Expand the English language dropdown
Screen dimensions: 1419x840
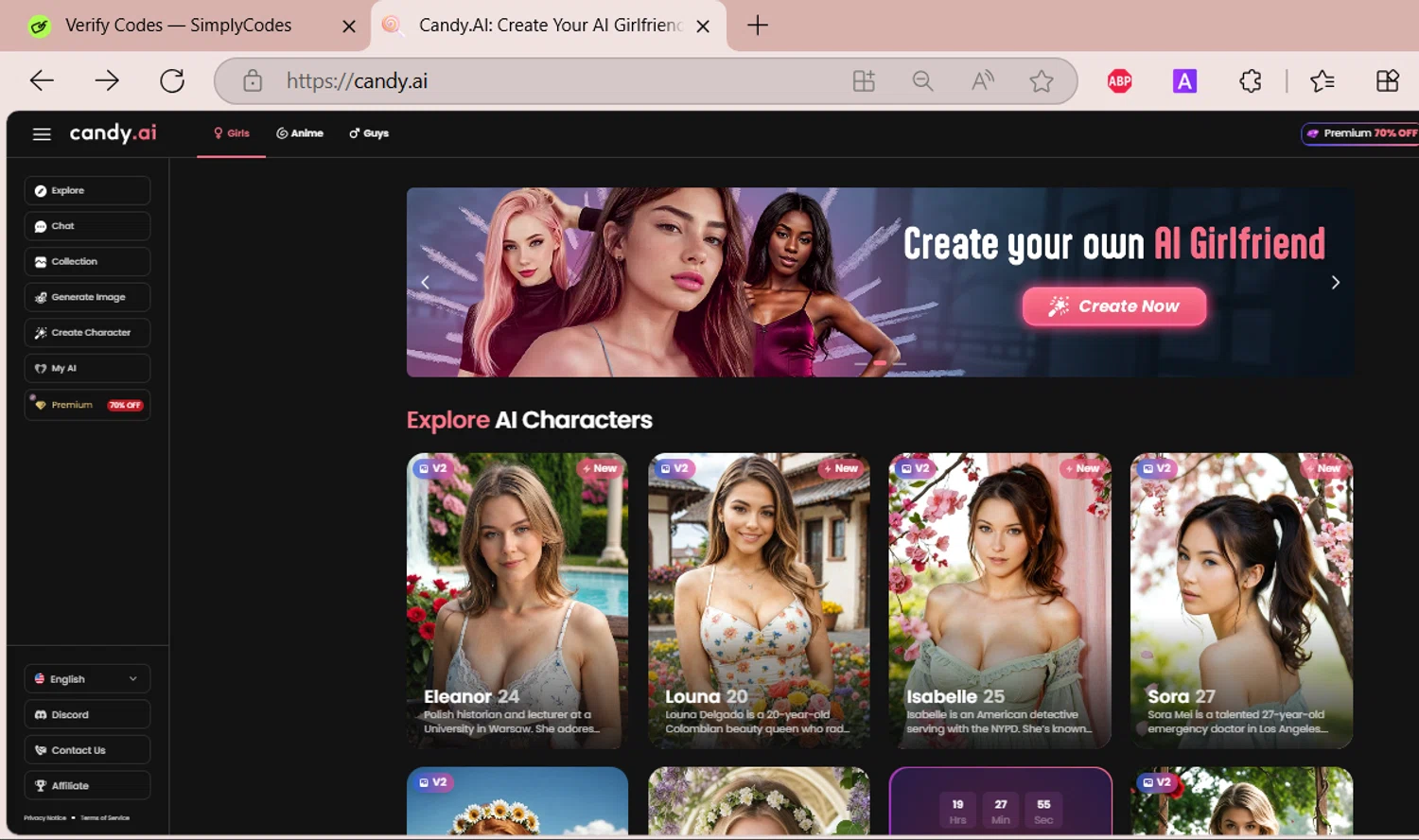point(87,679)
